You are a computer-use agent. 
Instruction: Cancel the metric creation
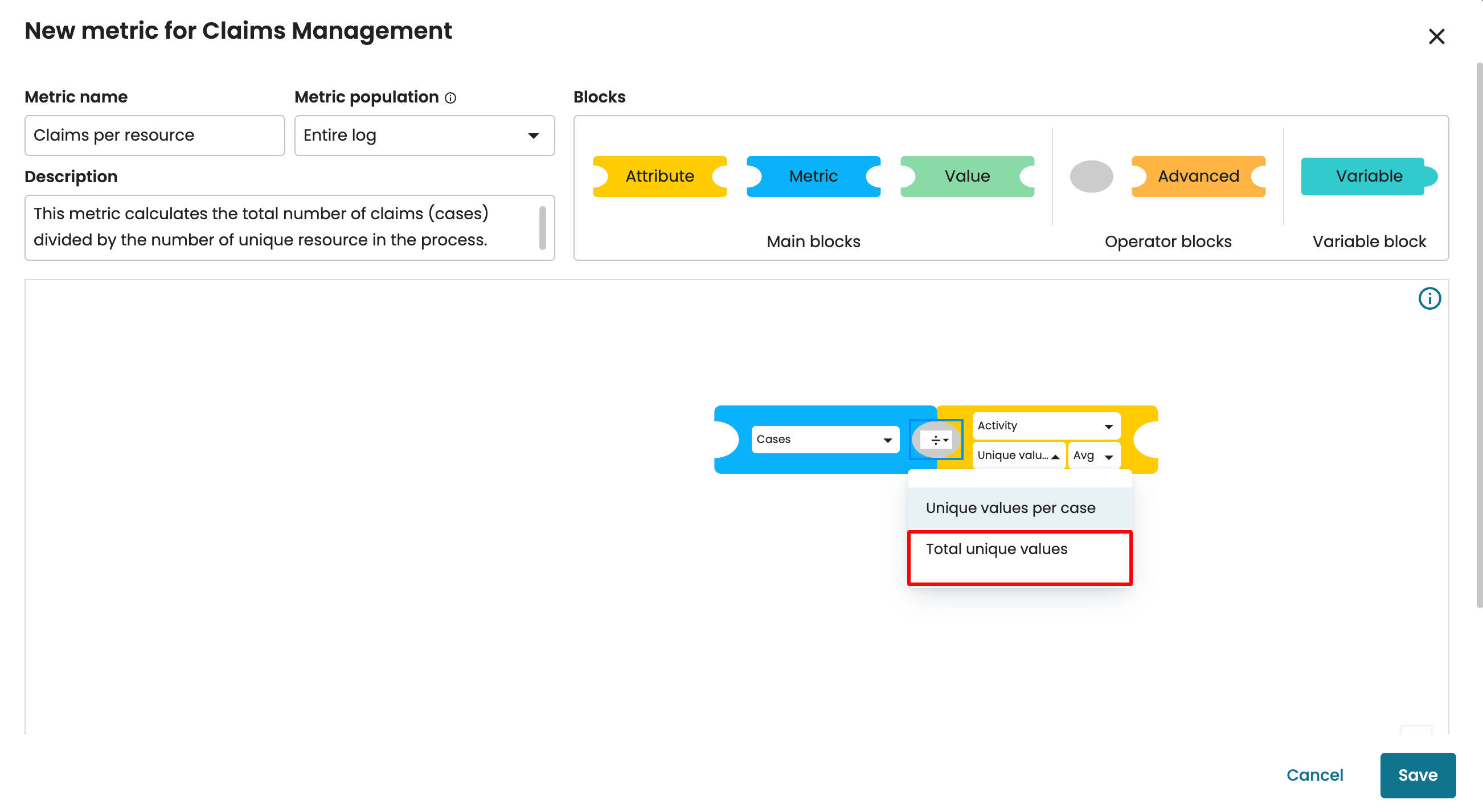1315,775
